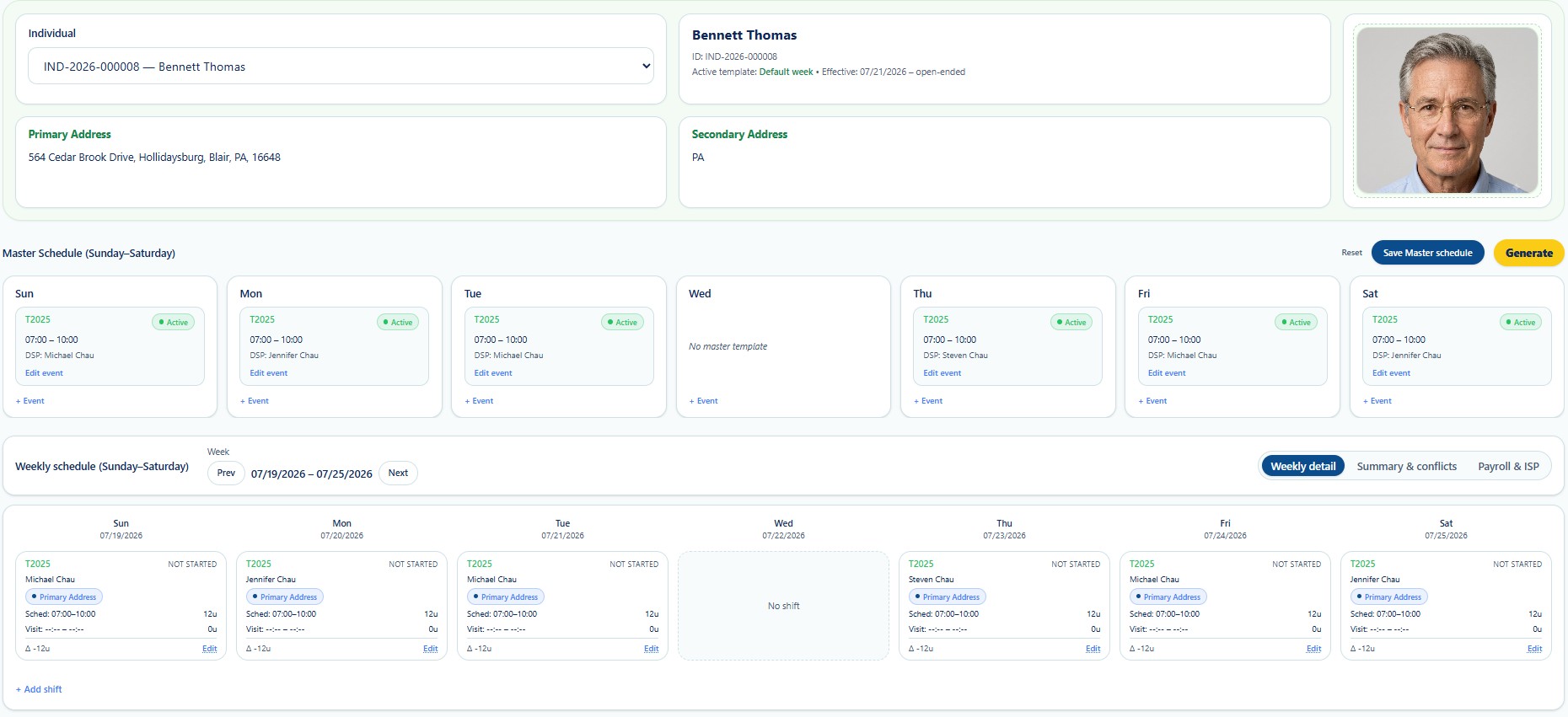1568x717 pixels.
Task: Click NOT STARTED status on Sunday shift
Action: (192, 565)
